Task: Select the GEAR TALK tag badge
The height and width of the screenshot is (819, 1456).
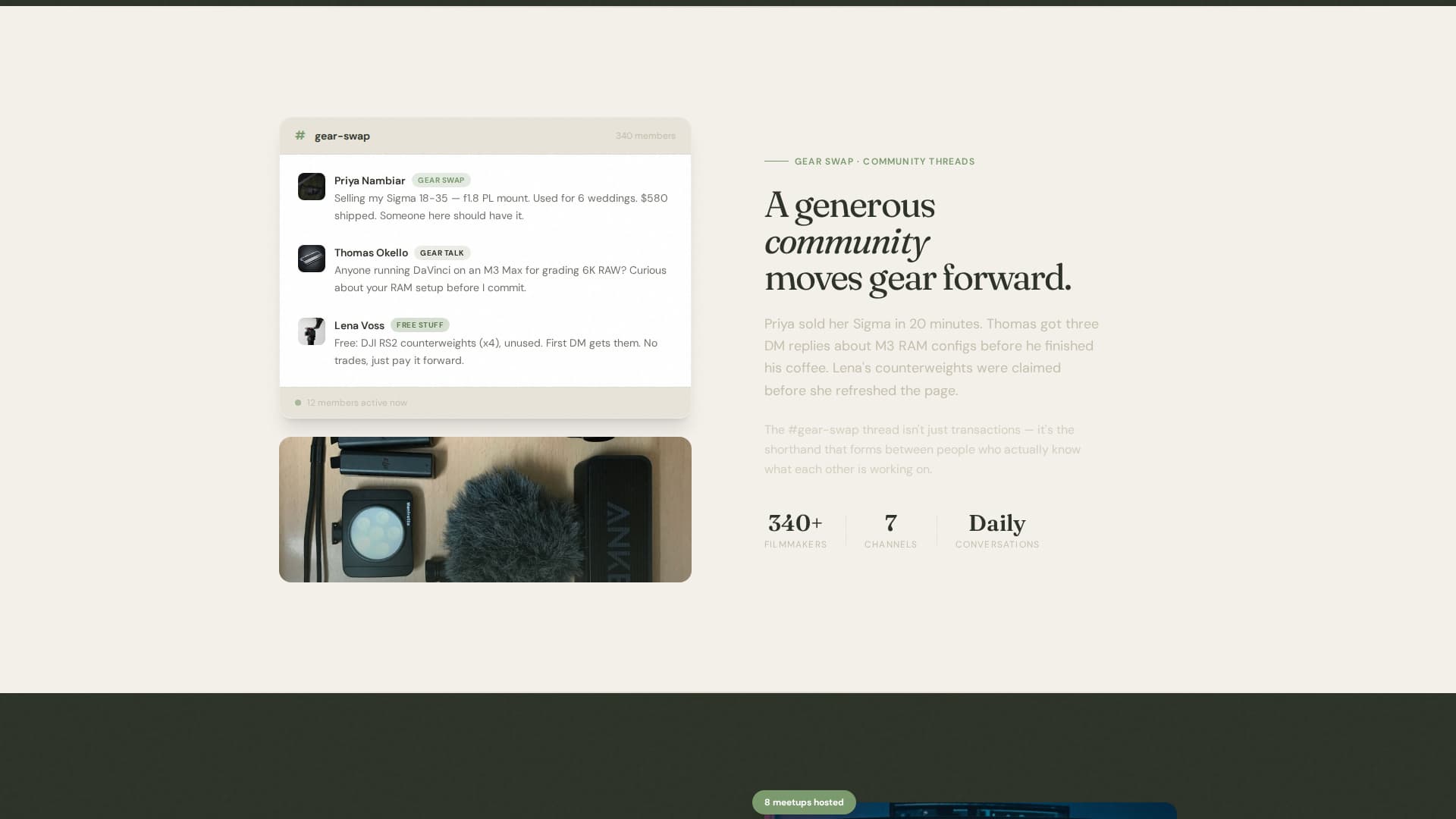Action: click(x=443, y=253)
